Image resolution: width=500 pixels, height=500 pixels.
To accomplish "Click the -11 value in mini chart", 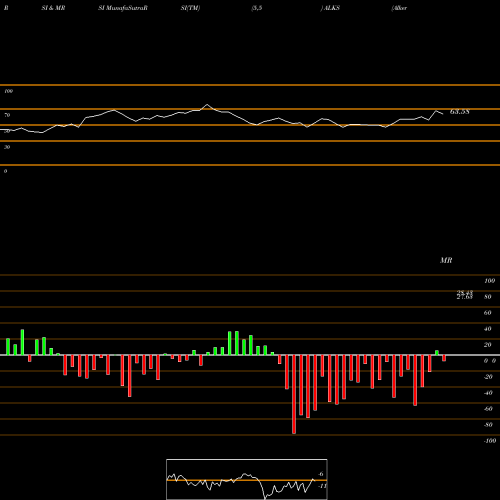I will [322, 486].
